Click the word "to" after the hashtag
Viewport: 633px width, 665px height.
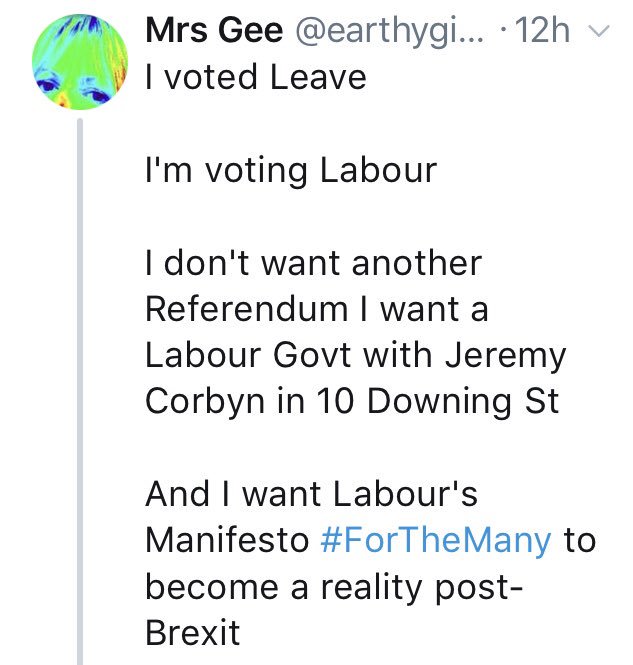click(x=580, y=540)
